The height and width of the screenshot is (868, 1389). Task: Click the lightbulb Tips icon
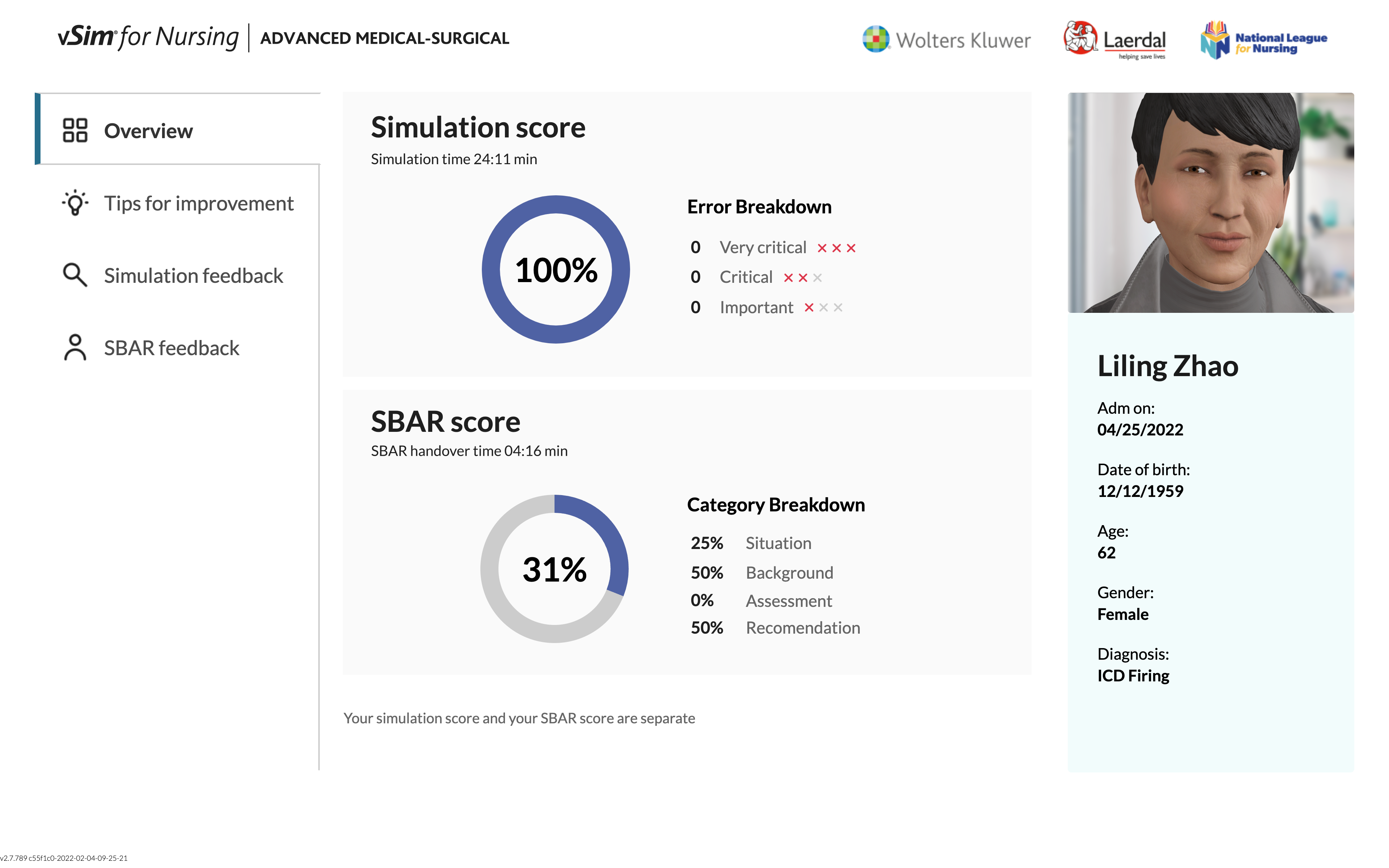(75, 203)
